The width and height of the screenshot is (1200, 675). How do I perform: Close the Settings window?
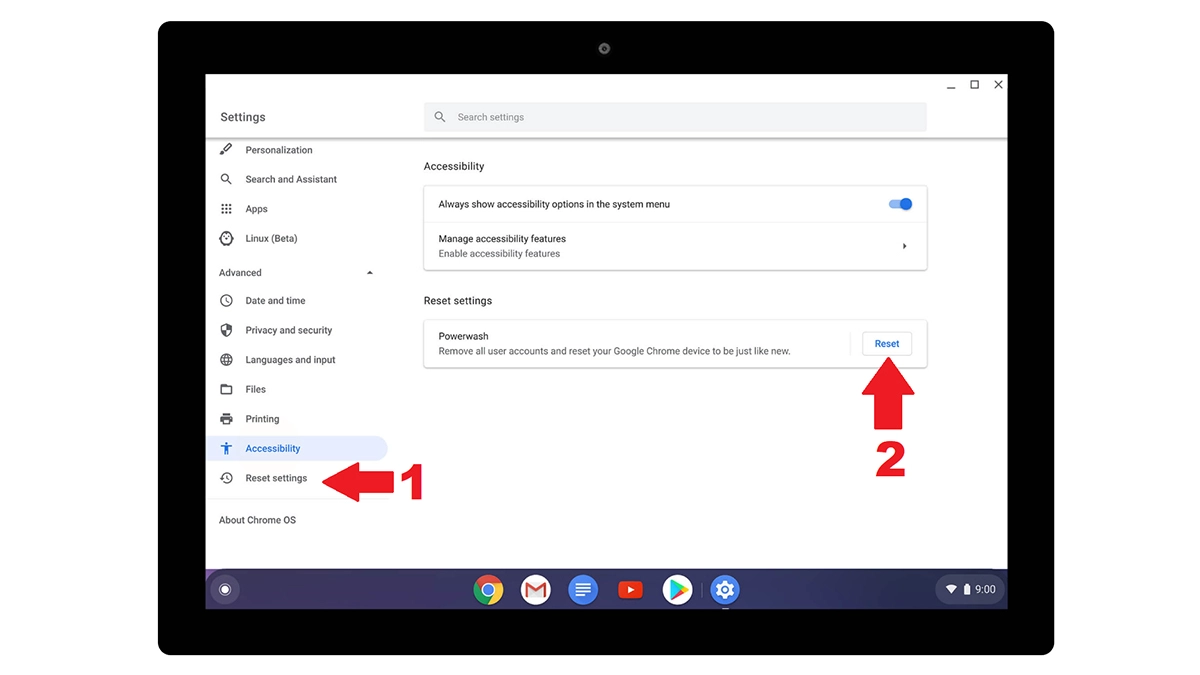998,85
